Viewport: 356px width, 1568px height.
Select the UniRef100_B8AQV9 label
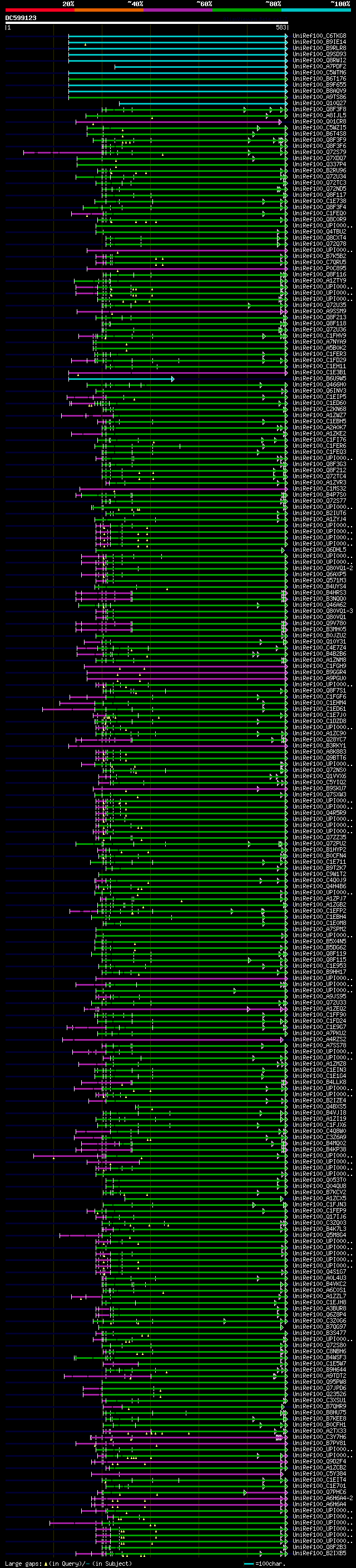pos(319,91)
